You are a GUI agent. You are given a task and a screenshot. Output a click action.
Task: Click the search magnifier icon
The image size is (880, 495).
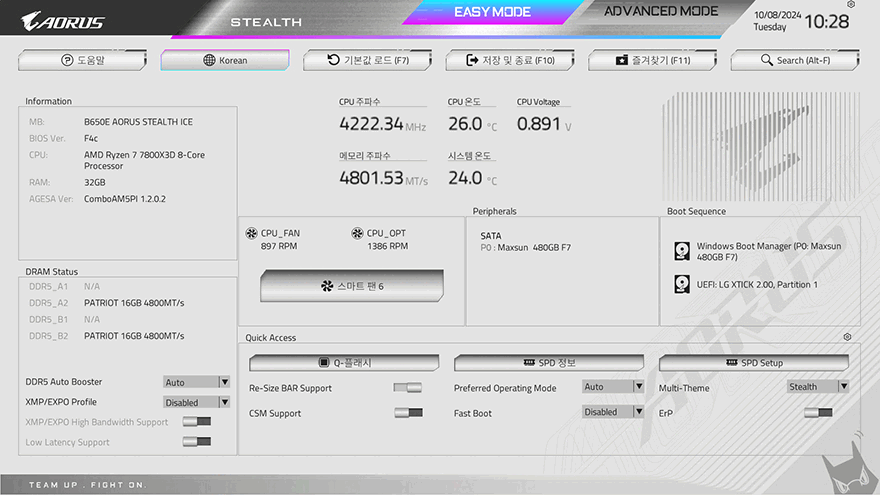pyautogui.click(x=767, y=59)
